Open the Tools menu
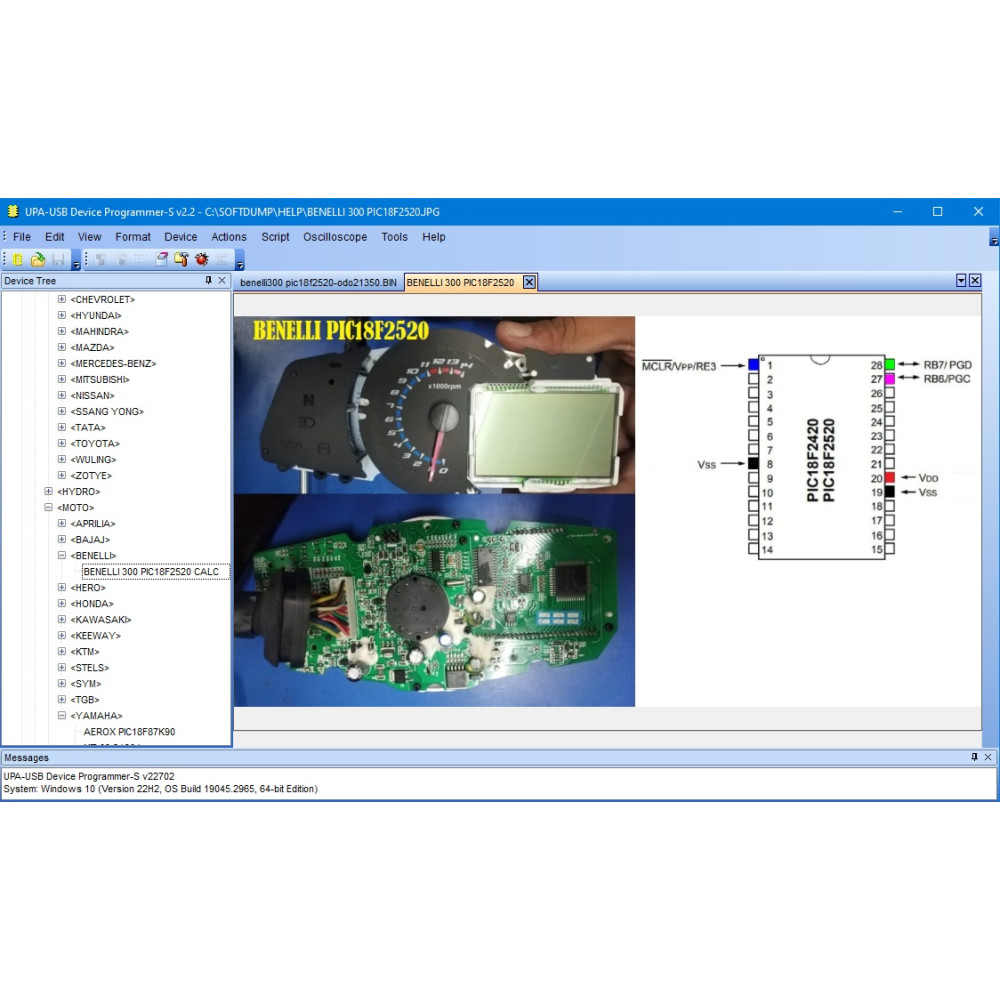Screen dimensions: 1000x1000 (x=394, y=237)
